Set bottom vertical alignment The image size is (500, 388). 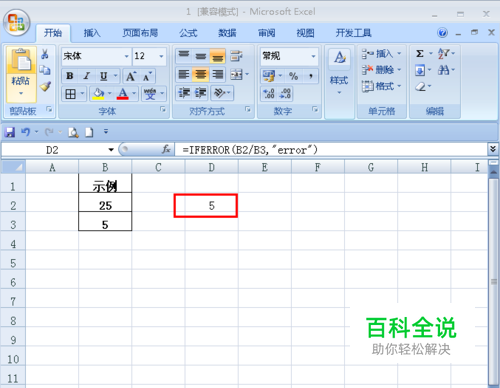[218, 56]
